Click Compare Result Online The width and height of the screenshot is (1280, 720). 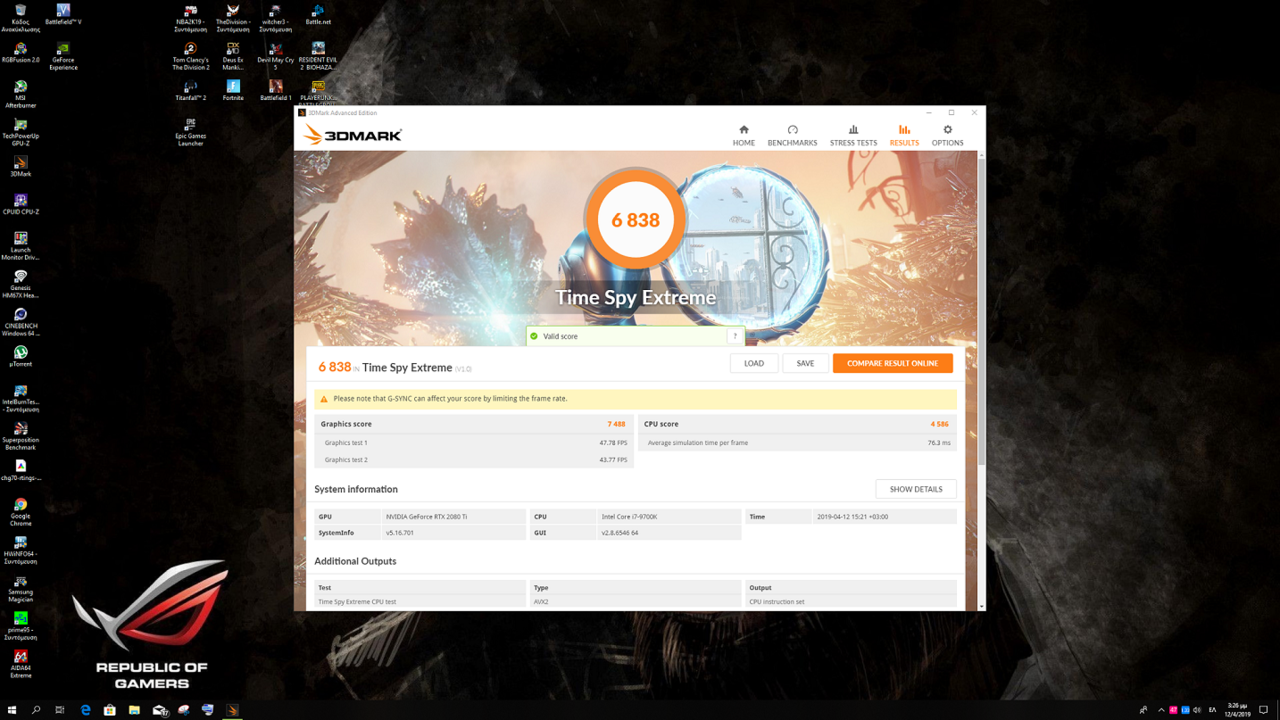point(892,363)
